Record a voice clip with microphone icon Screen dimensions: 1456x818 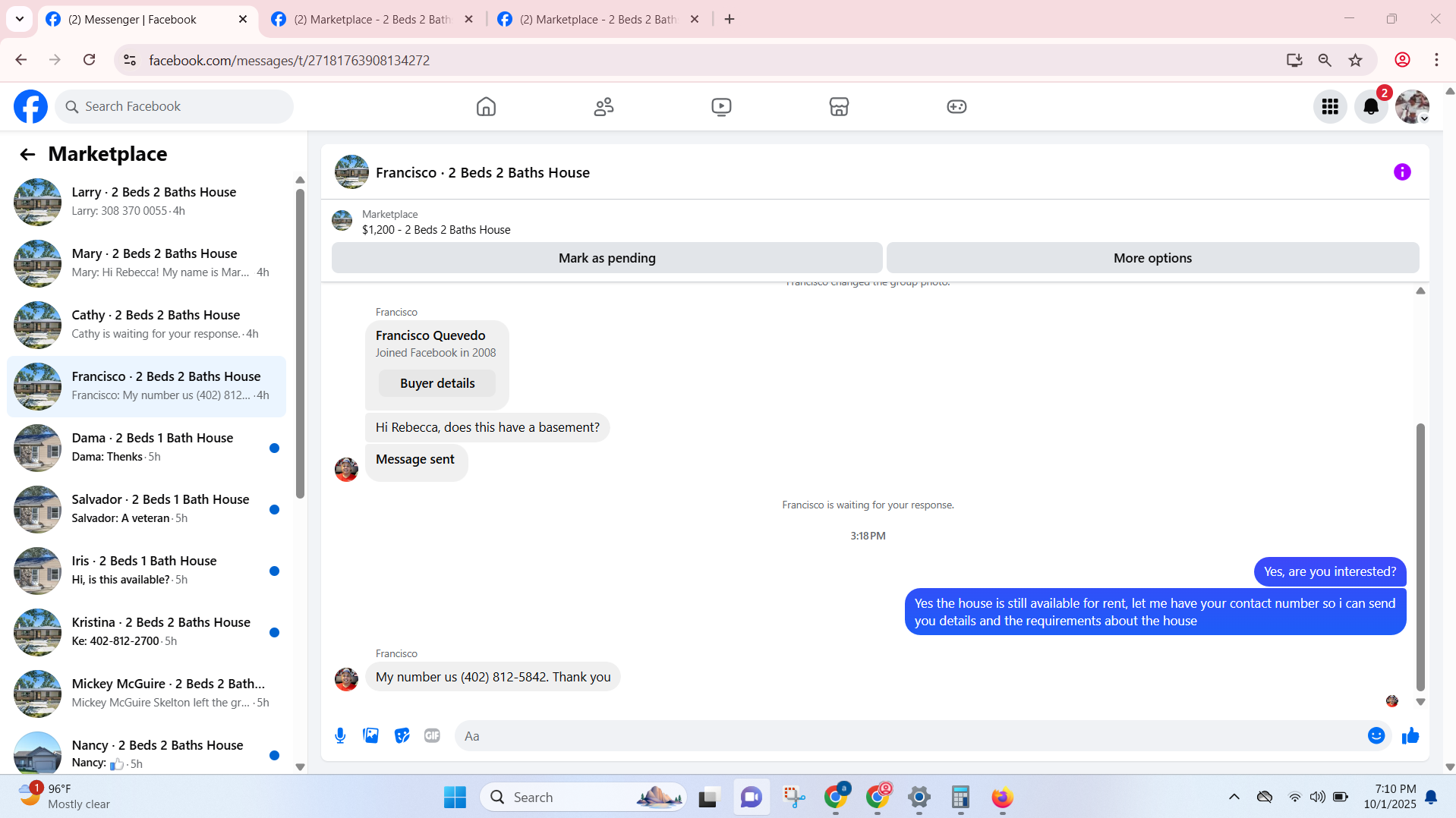pyautogui.click(x=340, y=735)
